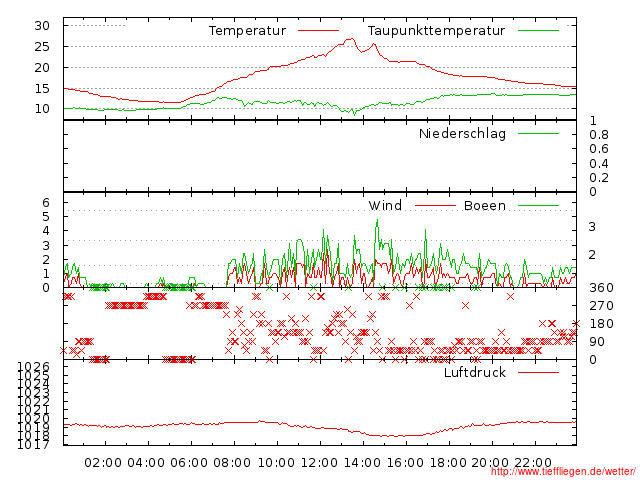Click the temperature curve peak near 13:30
640x480 pixels.
[350, 39]
